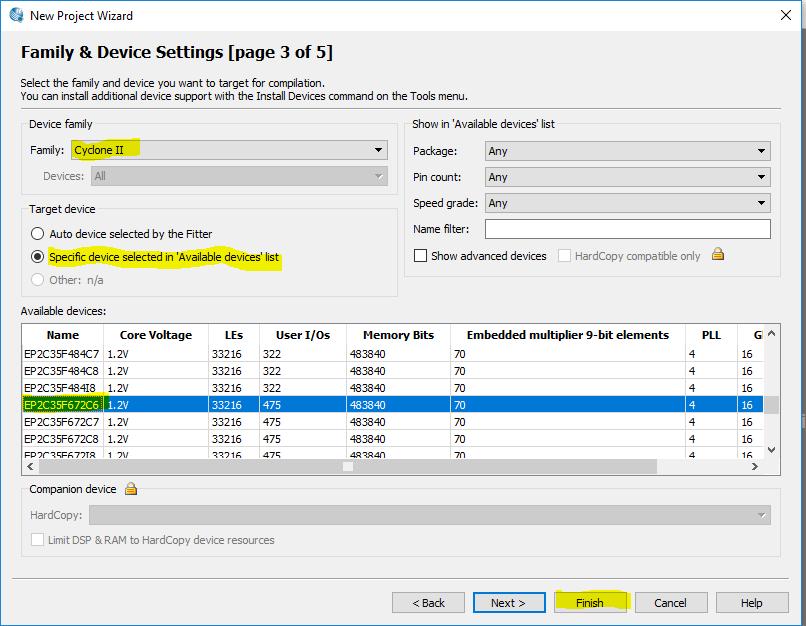Click the device list vertical scrollbar thumb

click(771, 405)
